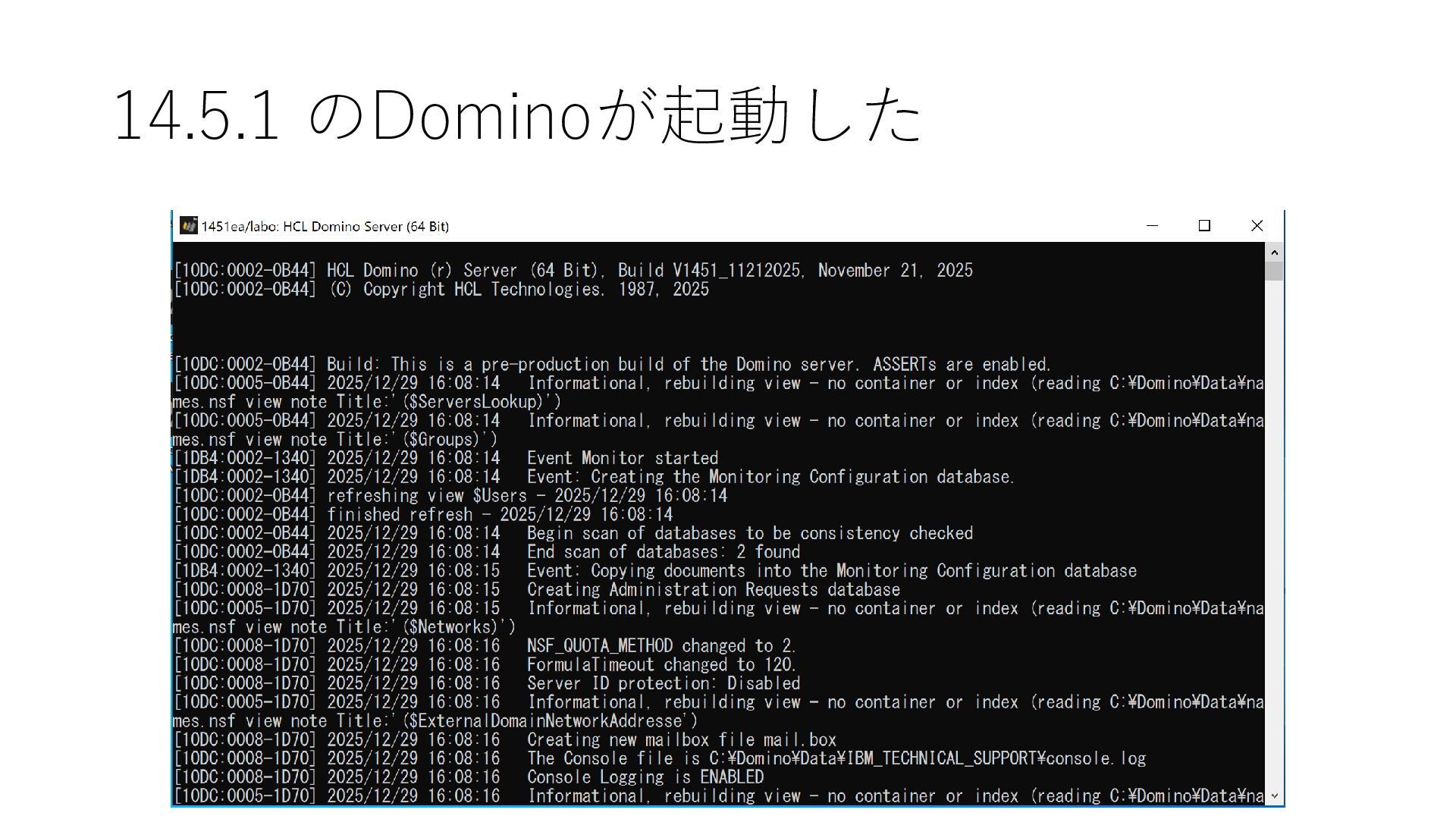
Task: Click the console scrollbar up arrow
Action: coord(1274,253)
